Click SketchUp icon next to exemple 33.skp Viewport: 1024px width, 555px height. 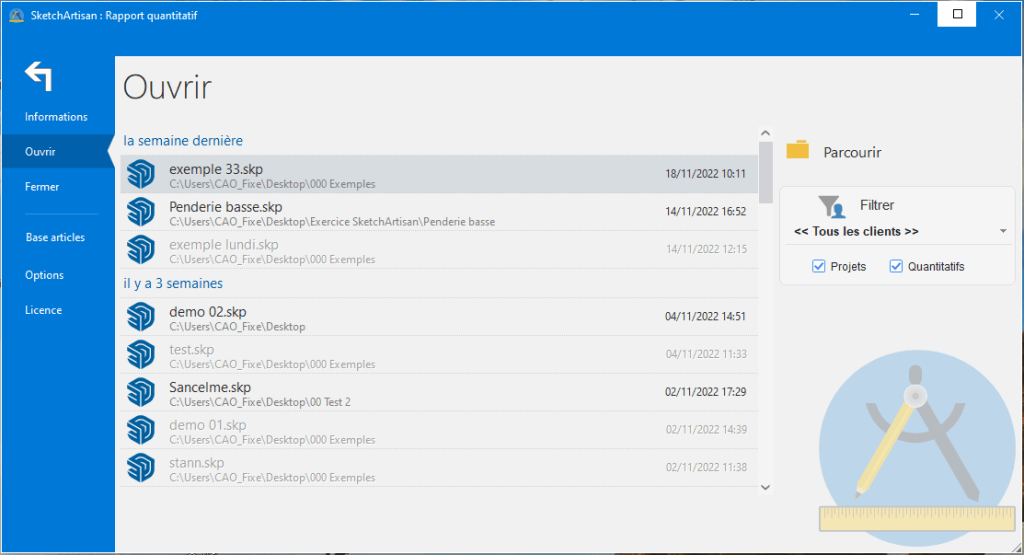pyautogui.click(x=140, y=174)
